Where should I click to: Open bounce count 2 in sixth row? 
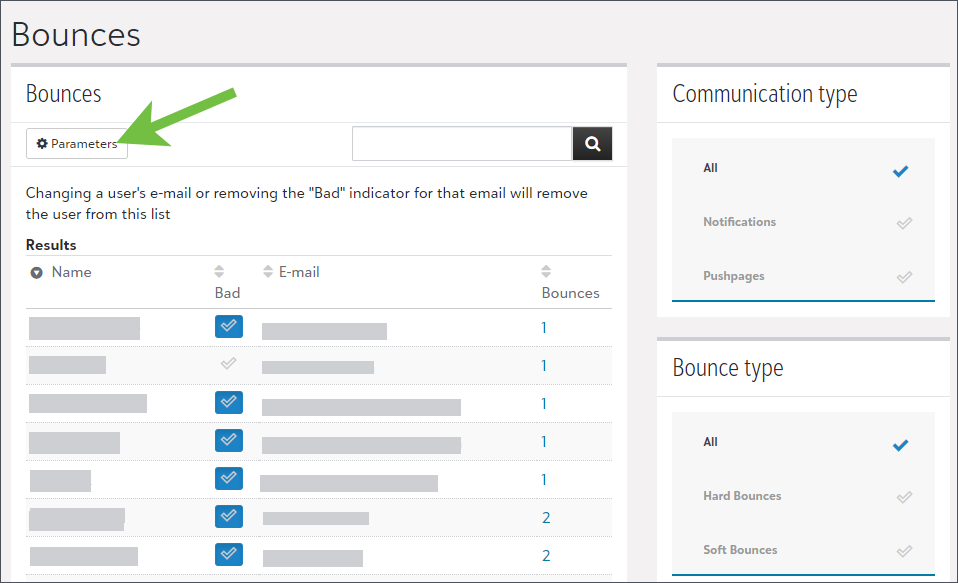546,518
